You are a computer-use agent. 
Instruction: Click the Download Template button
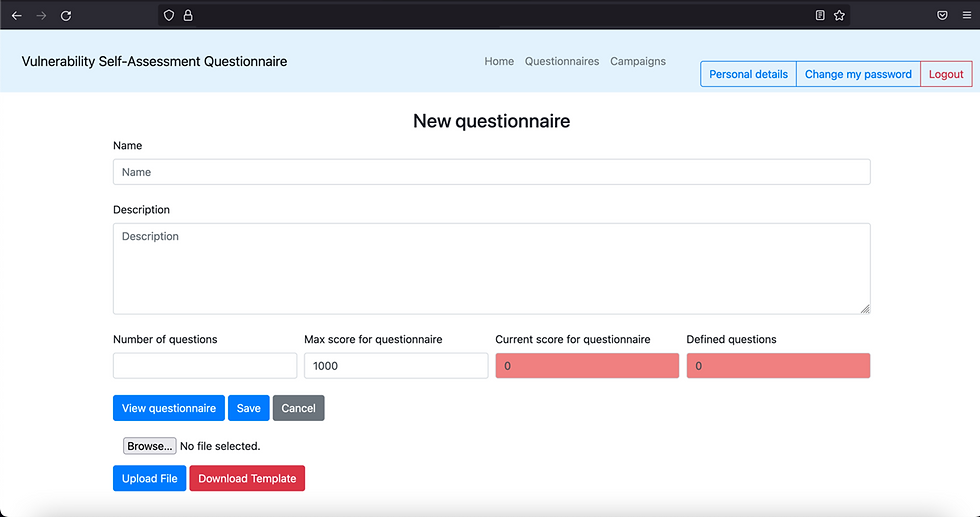coord(248,478)
